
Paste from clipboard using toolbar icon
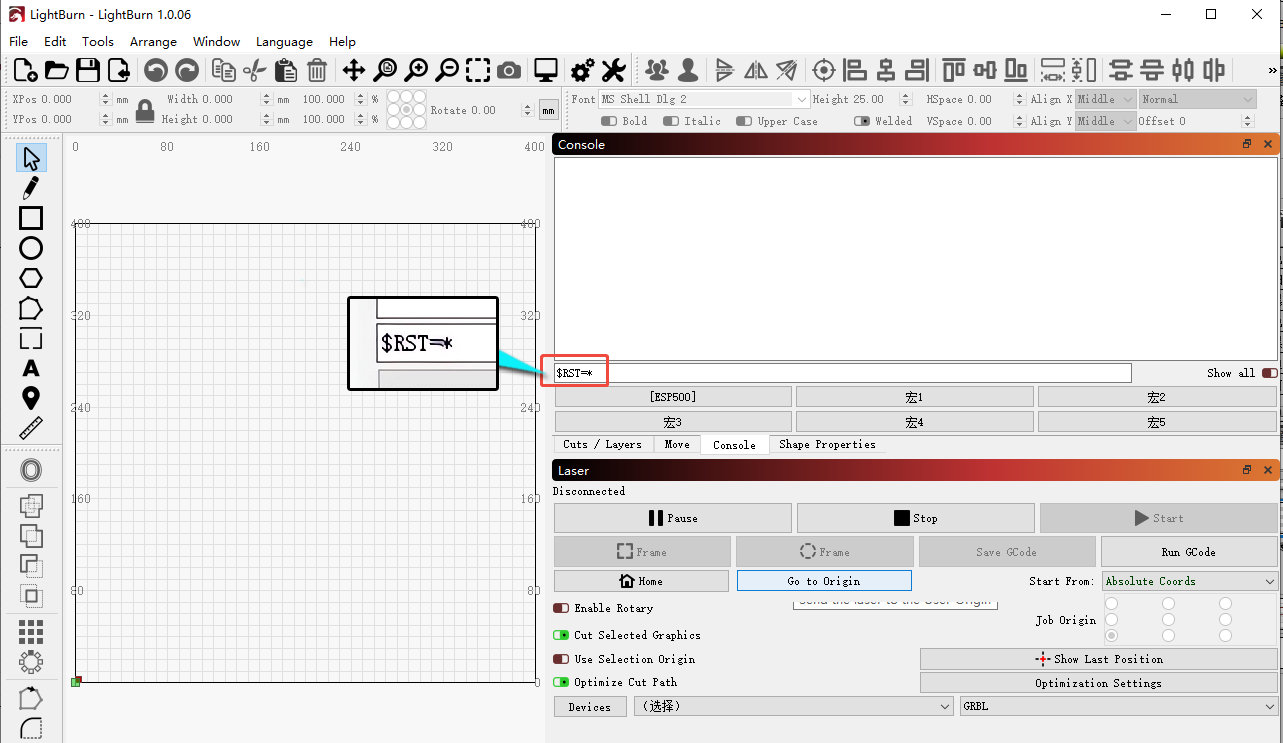click(286, 70)
